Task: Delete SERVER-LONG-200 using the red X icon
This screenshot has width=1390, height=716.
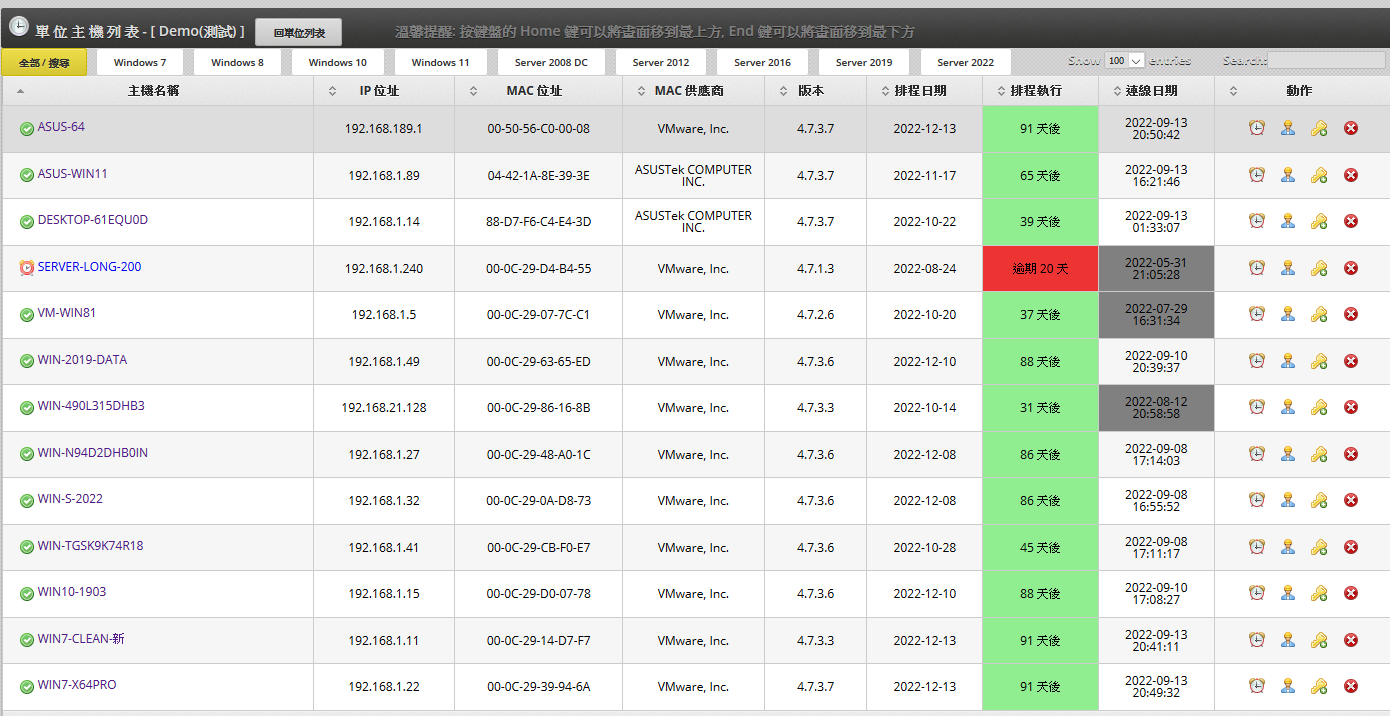Action: (x=1351, y=268)
